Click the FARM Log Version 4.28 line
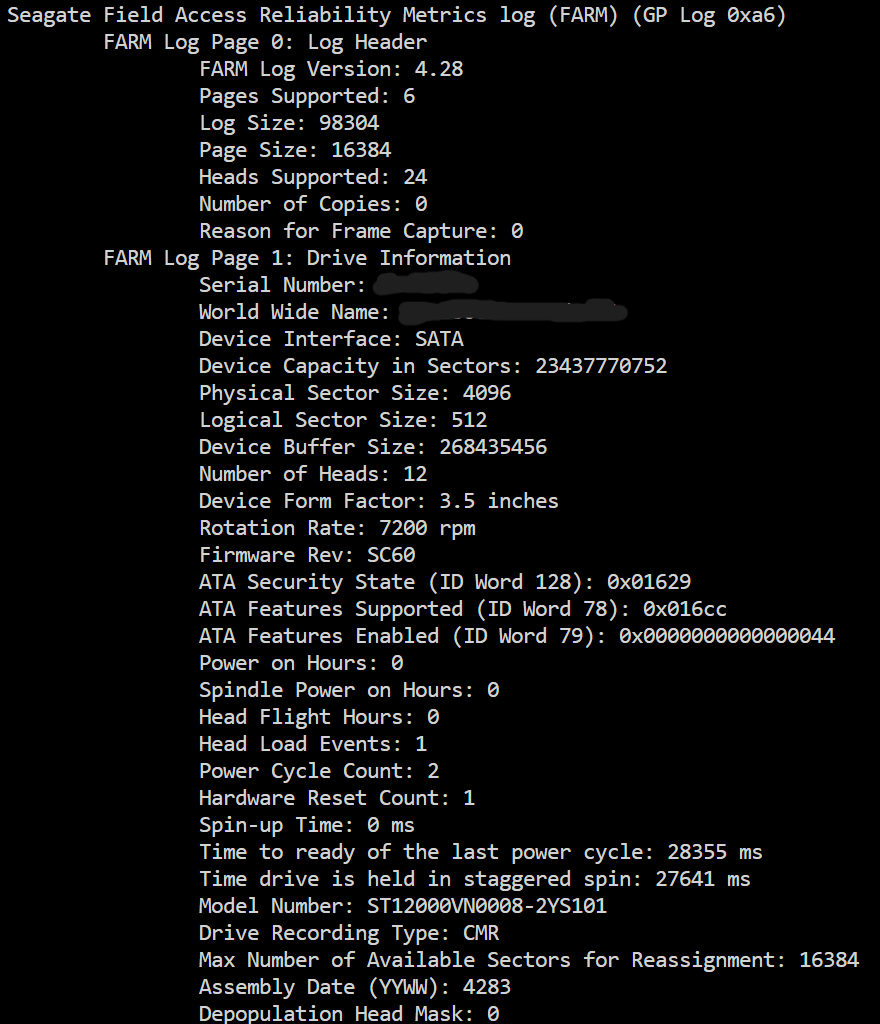 pos(331,69)
